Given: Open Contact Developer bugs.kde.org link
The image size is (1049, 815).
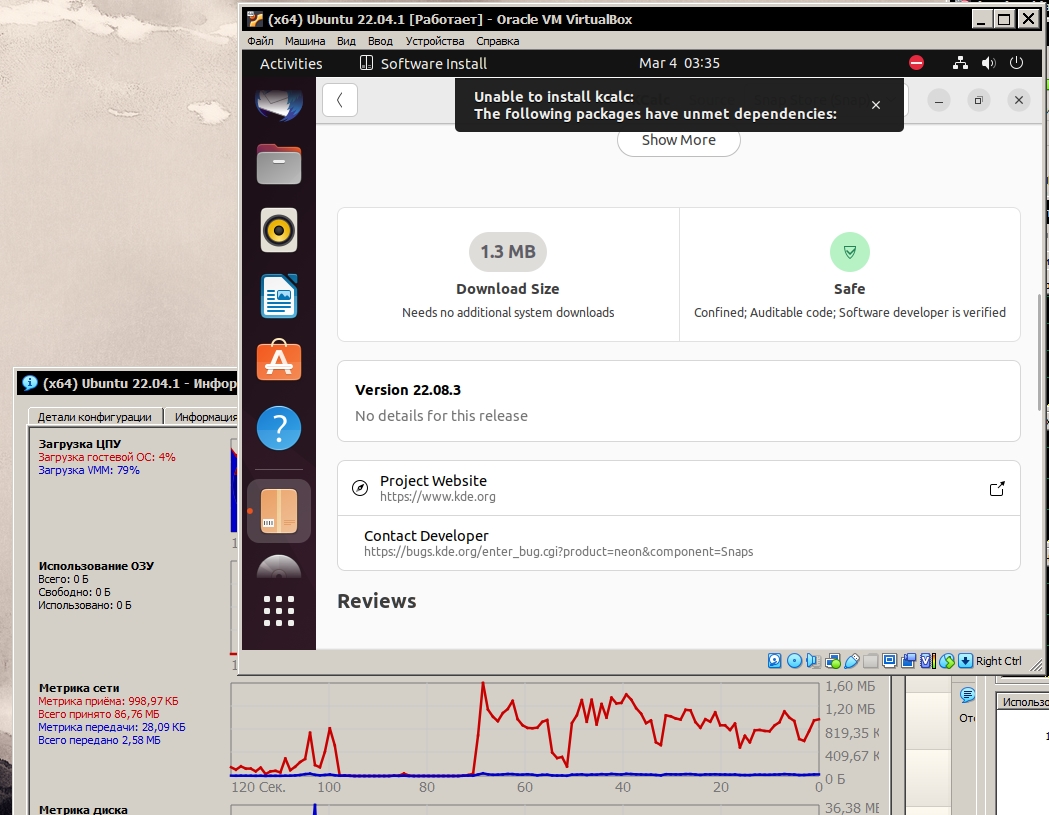Looking at the screenshot, I should [678, 543].
